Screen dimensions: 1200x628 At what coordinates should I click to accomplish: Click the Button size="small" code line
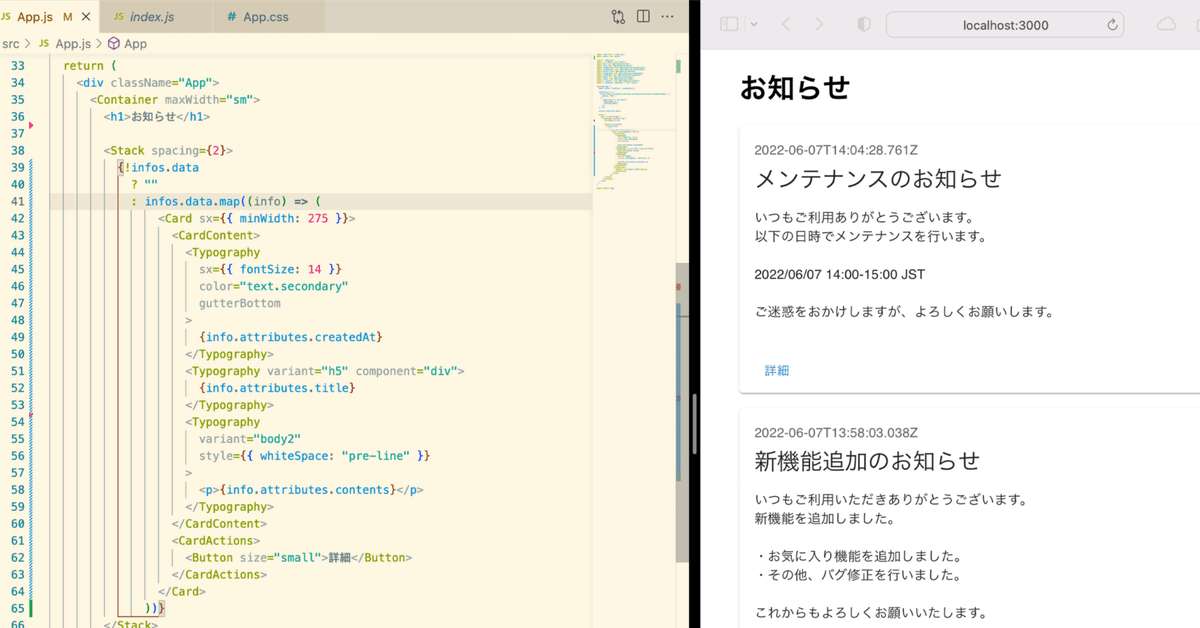point(298,558)
